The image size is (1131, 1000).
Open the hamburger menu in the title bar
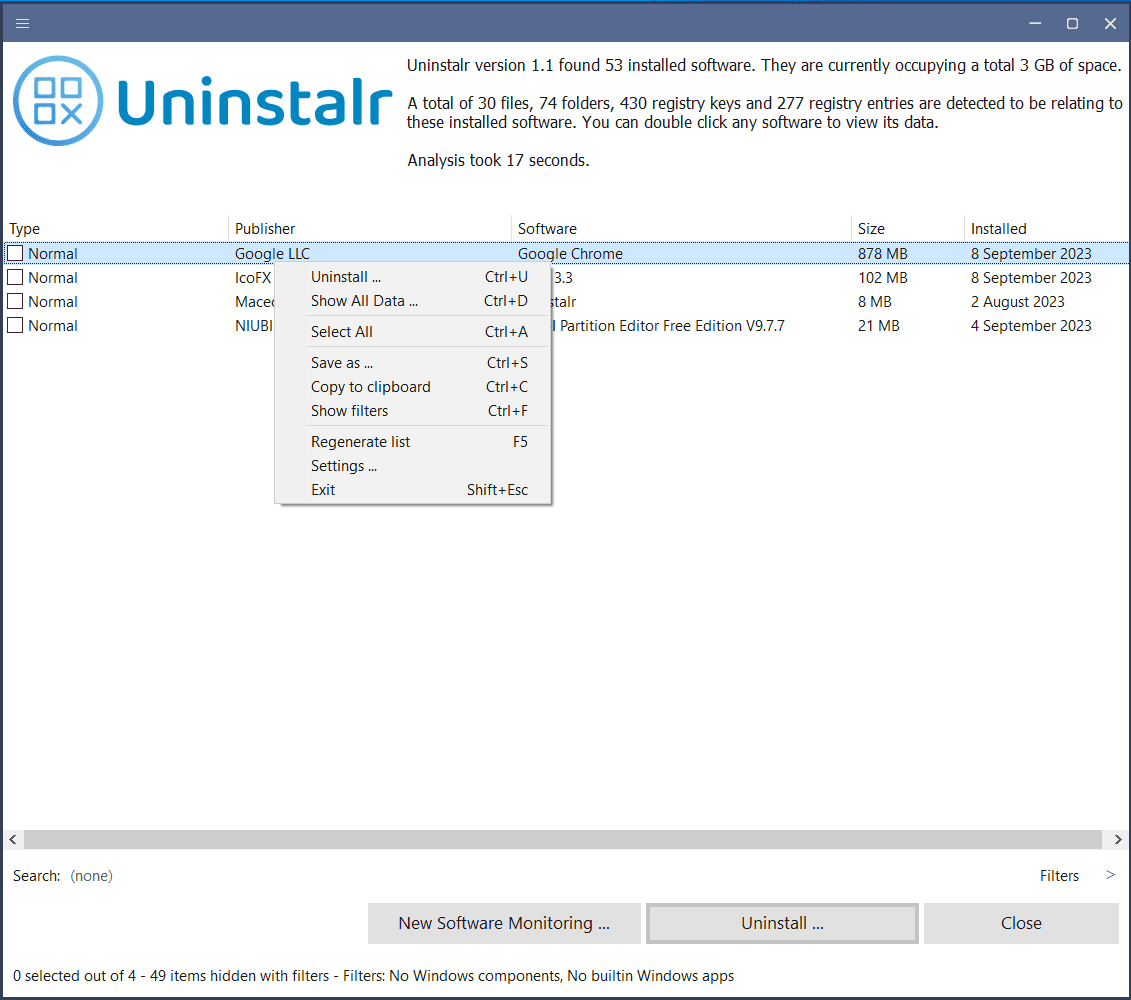pos(22,24)
